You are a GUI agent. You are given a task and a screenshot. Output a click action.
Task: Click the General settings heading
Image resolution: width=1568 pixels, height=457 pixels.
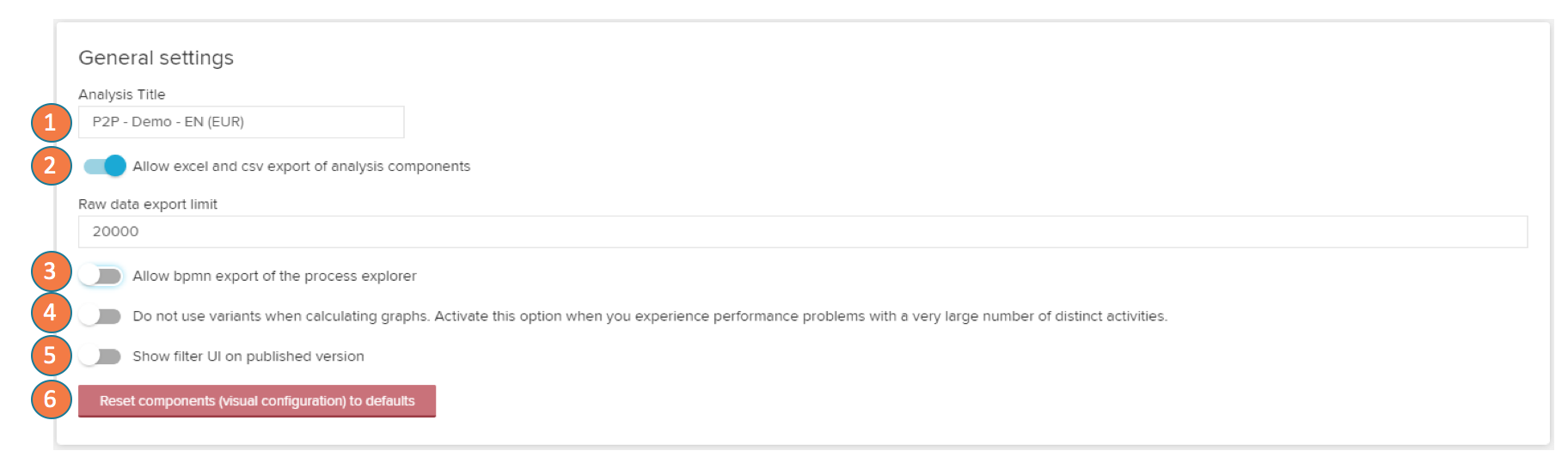click(156, 58)
